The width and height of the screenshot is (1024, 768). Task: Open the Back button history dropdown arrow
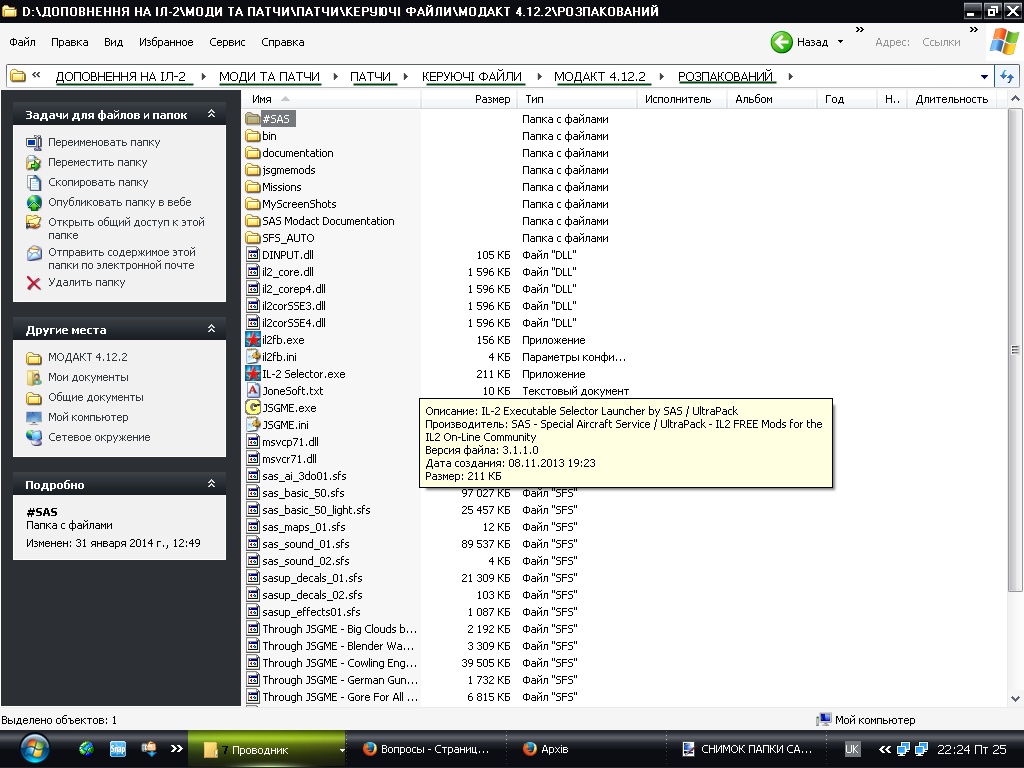840,42
